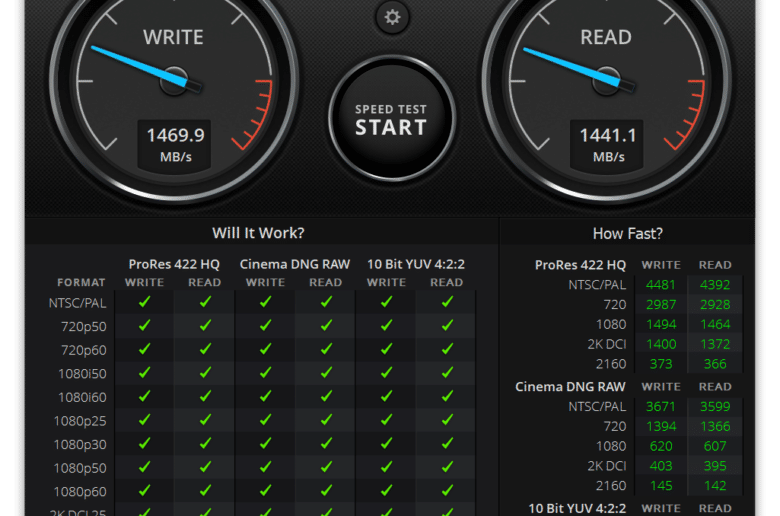780x516 pixels.
Task: Click 10 Bit YUV 4:2:2 header in Will It Work
Action: point(416,264)
